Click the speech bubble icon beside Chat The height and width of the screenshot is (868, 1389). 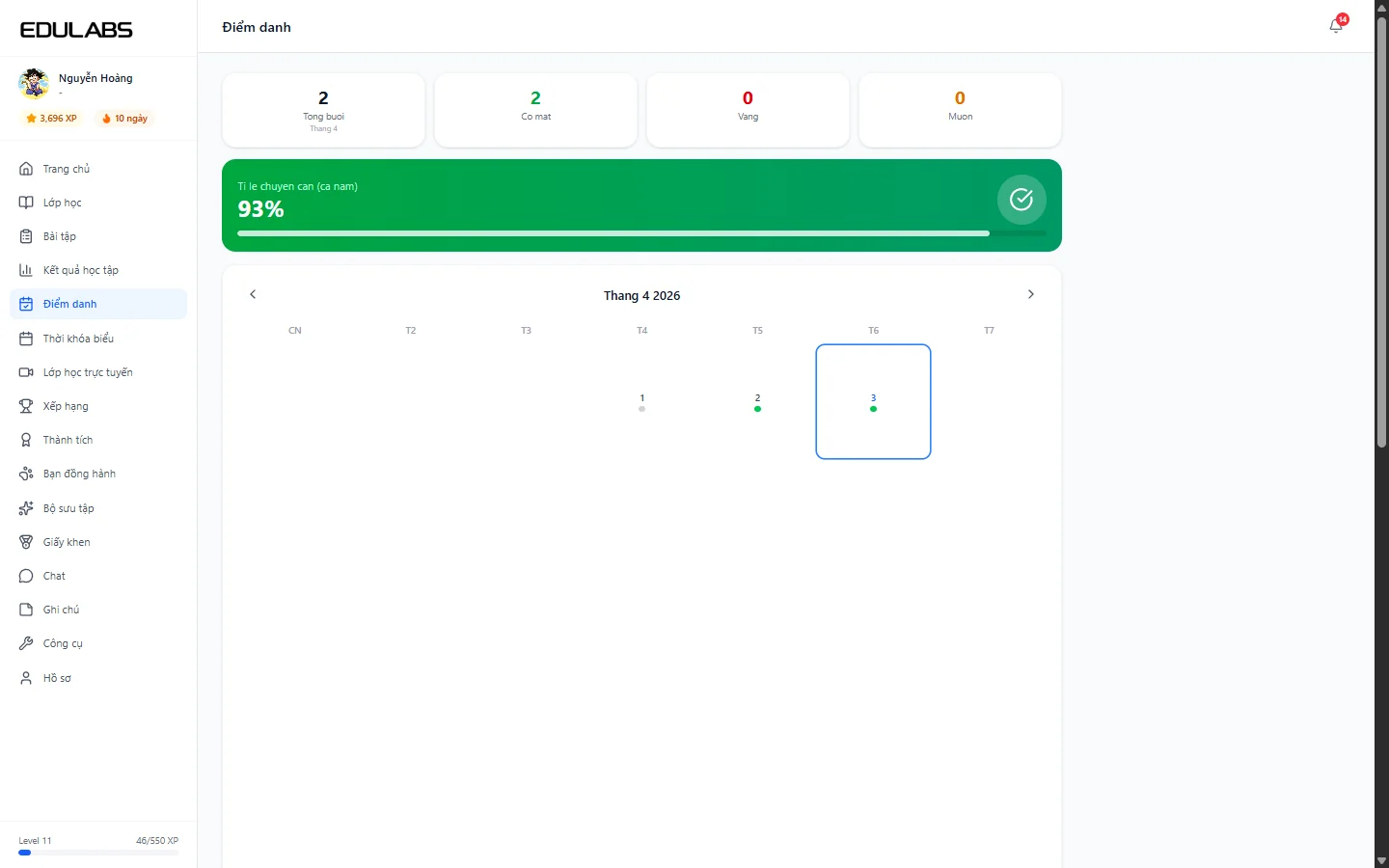(x=26, y=576)
